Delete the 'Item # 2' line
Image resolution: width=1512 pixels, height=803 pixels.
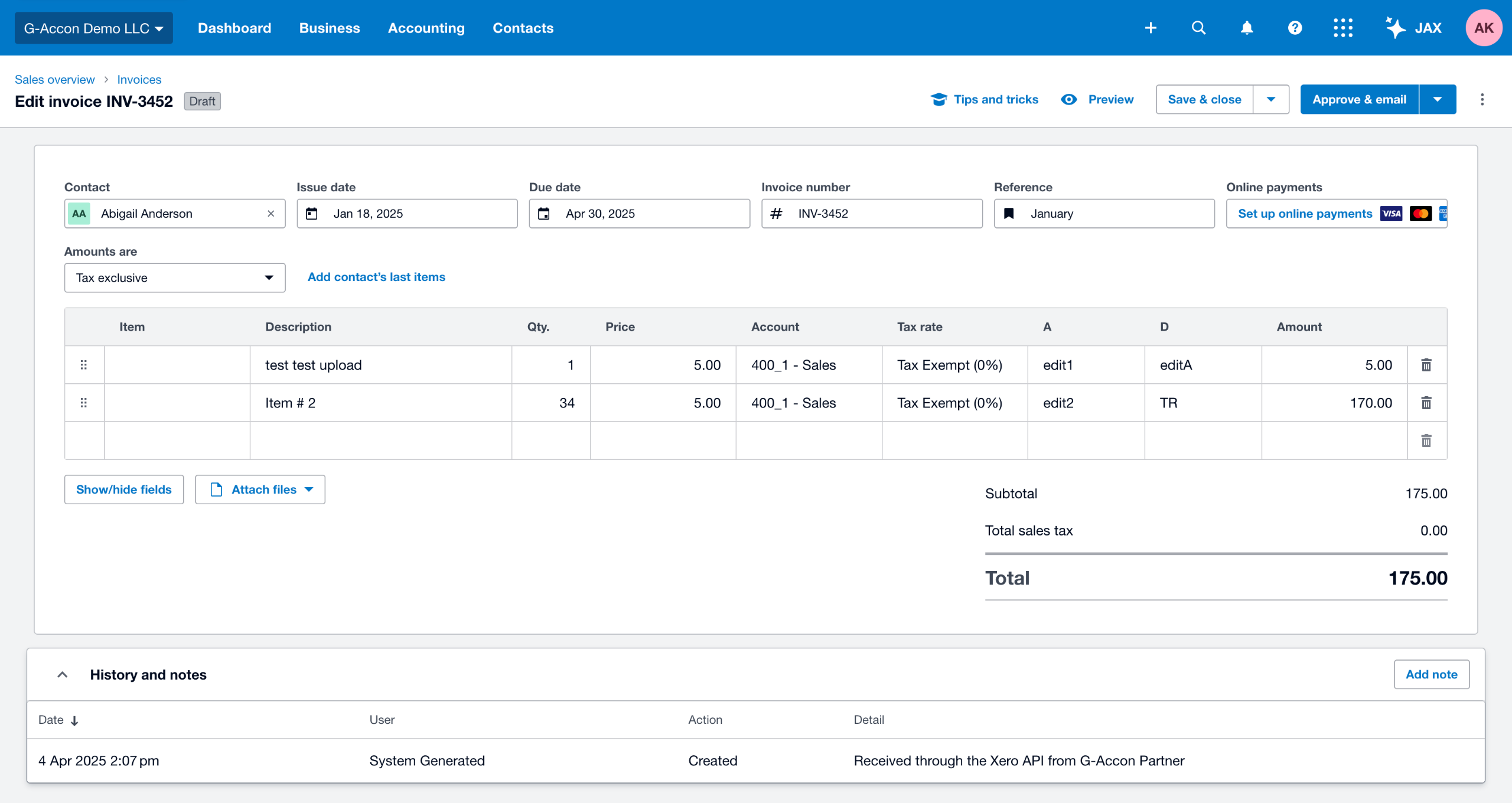[x=1426, y=403]
